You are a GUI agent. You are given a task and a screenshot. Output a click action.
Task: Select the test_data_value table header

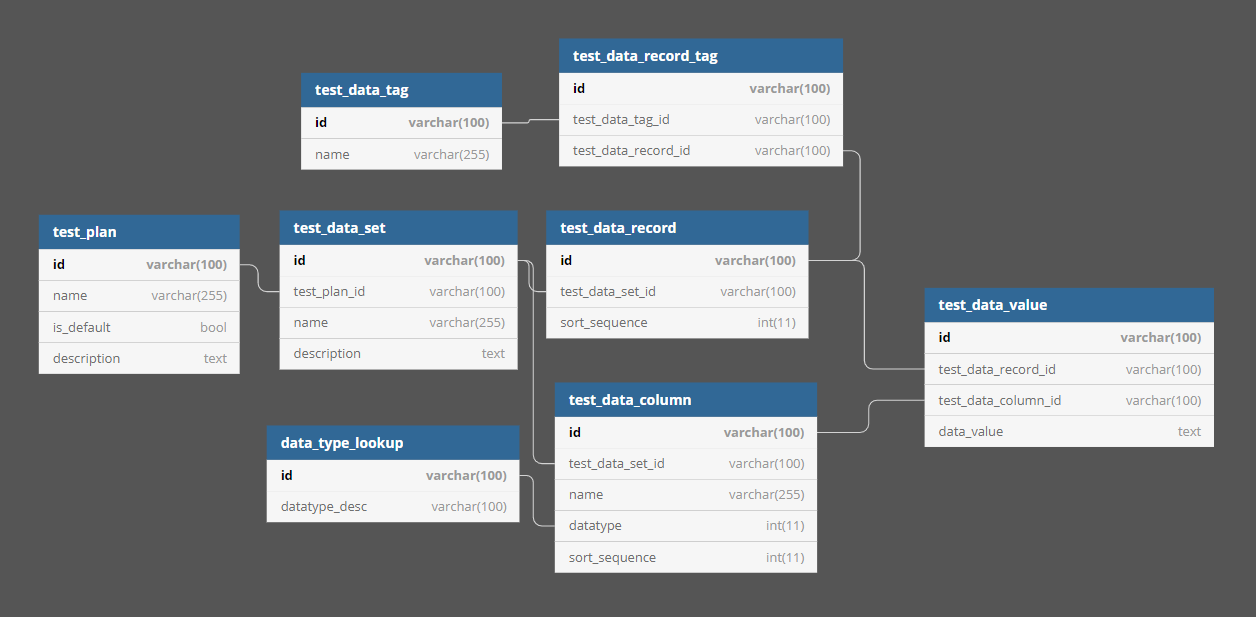pos(1068,304)
